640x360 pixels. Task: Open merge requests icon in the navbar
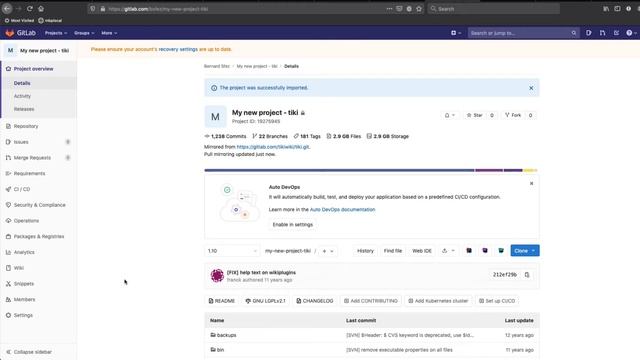[602, 33]
